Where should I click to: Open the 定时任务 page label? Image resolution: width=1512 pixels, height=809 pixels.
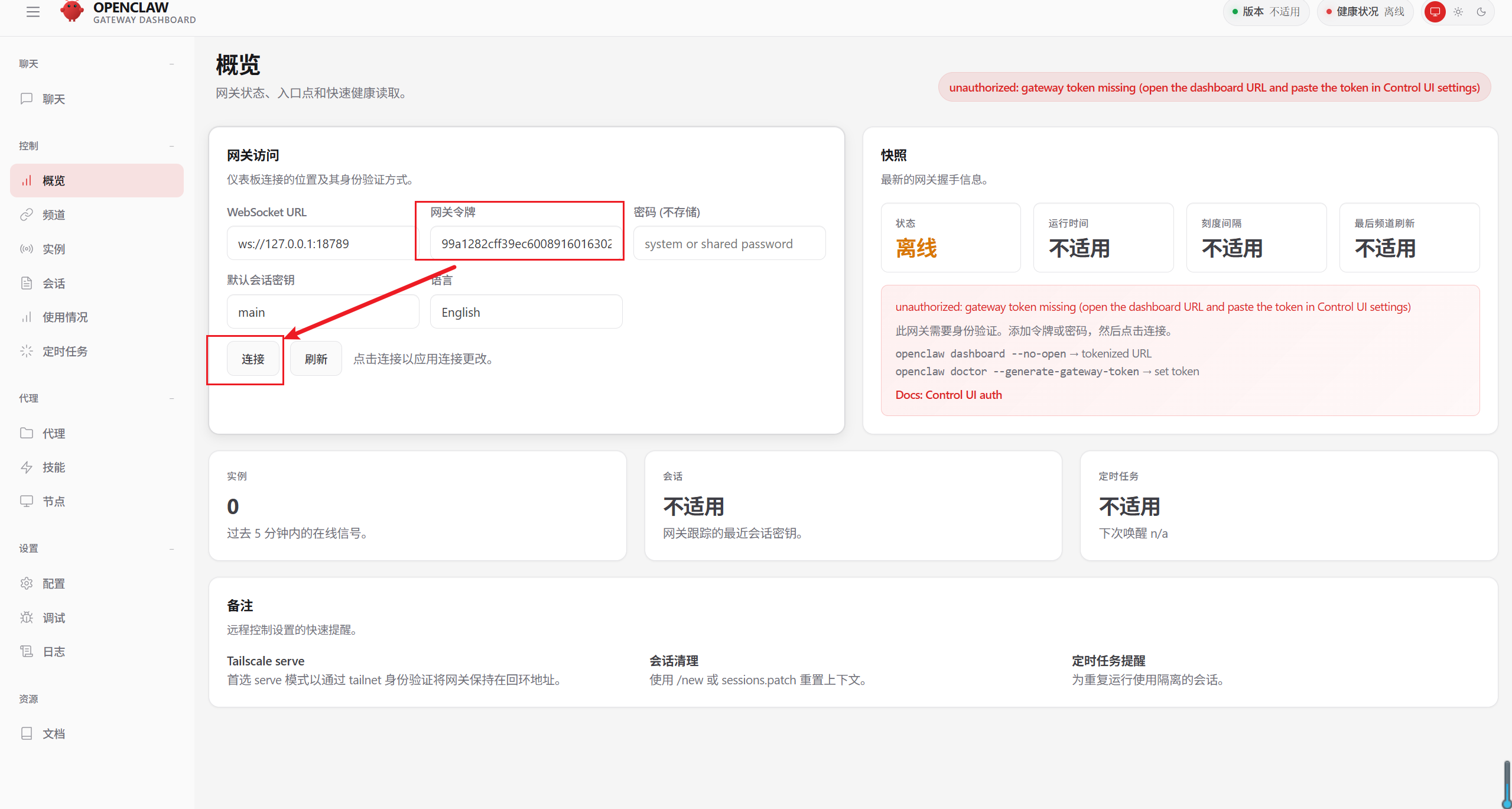point(65,352)
